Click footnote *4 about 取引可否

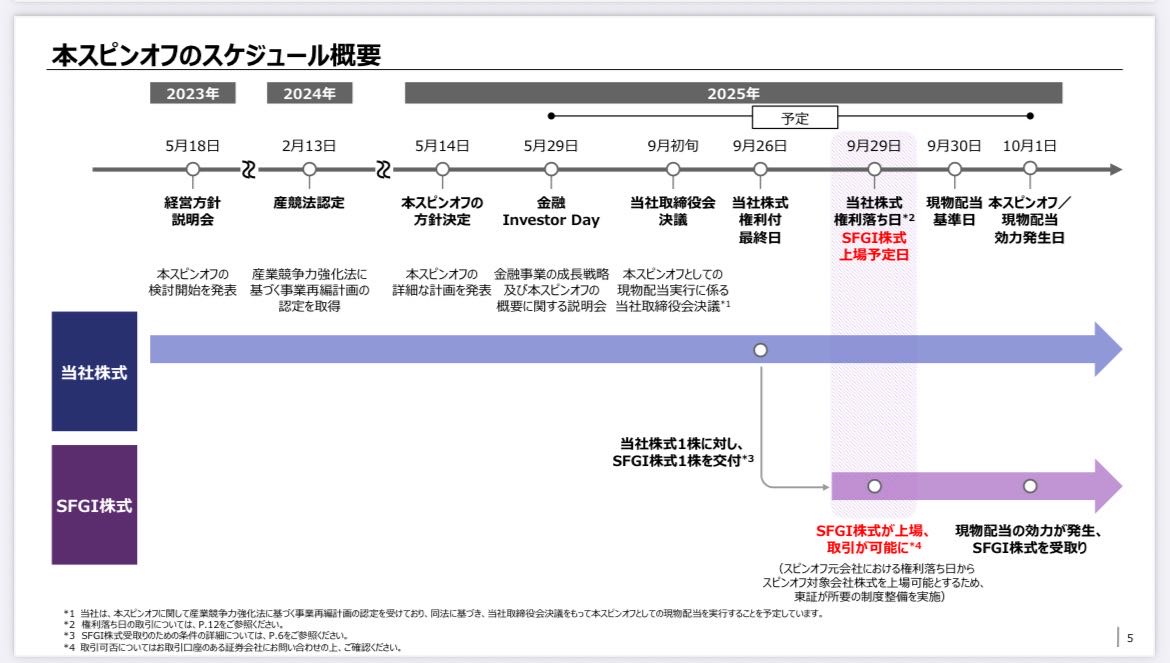232,647
